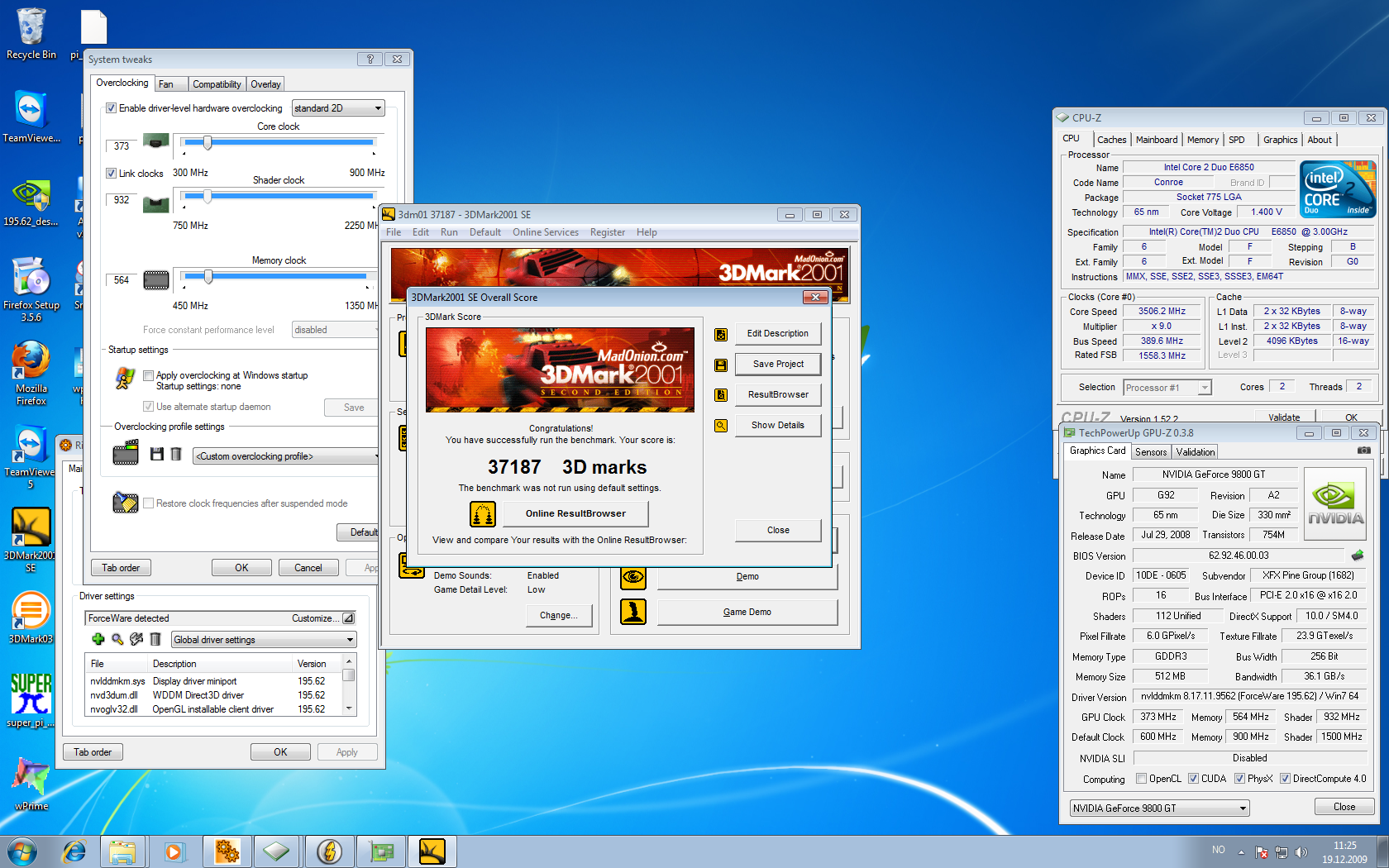Click the edit icon left of driver trash
The height and width of the screenshot is (868, 1389).
(x=136, y=639)
